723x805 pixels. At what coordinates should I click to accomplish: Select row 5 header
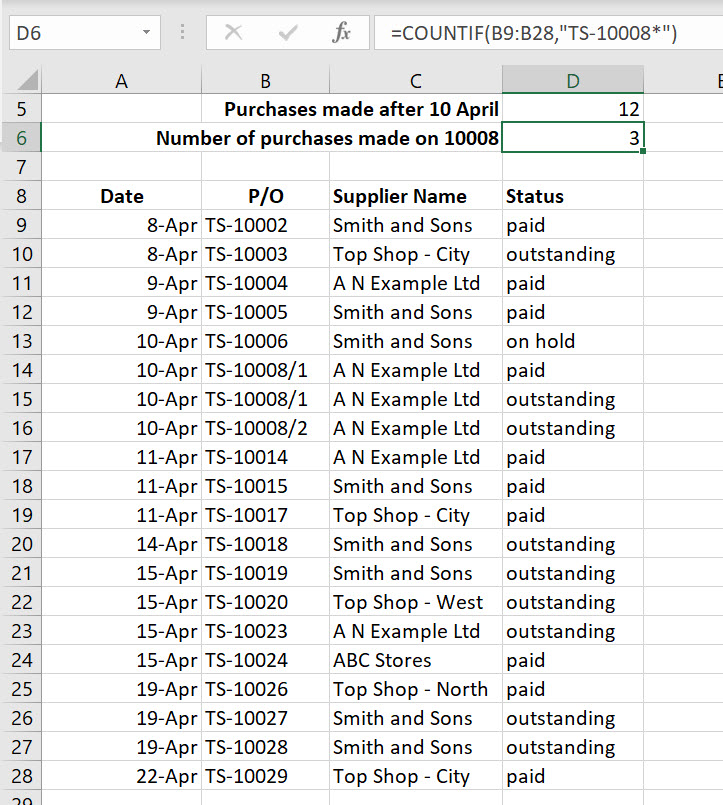22,109
